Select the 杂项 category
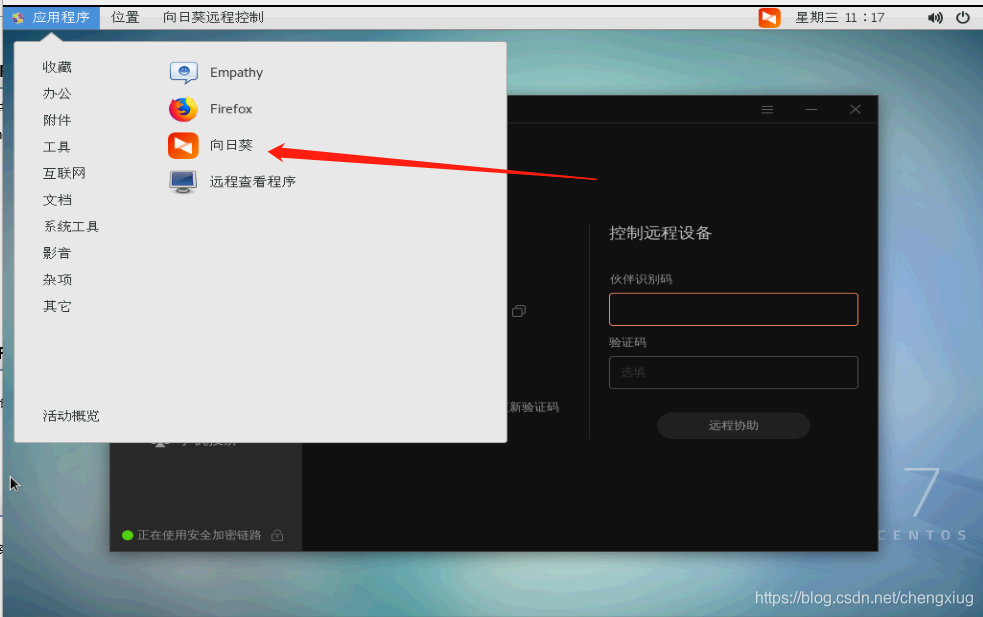The image size is (983, 617). click(57, 280)
